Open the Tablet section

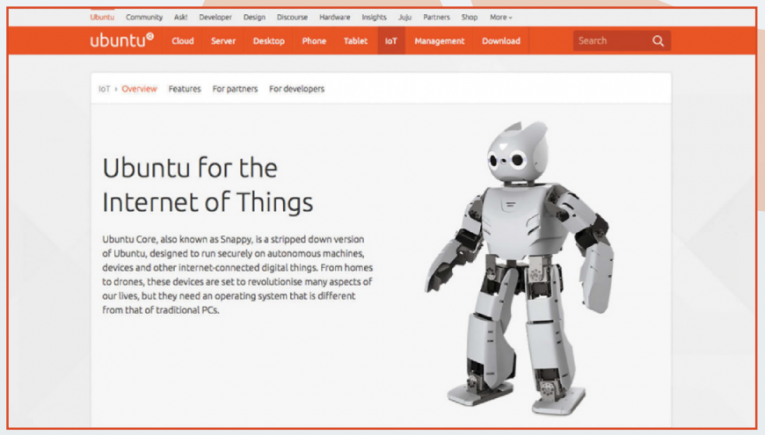coord(356,41)
